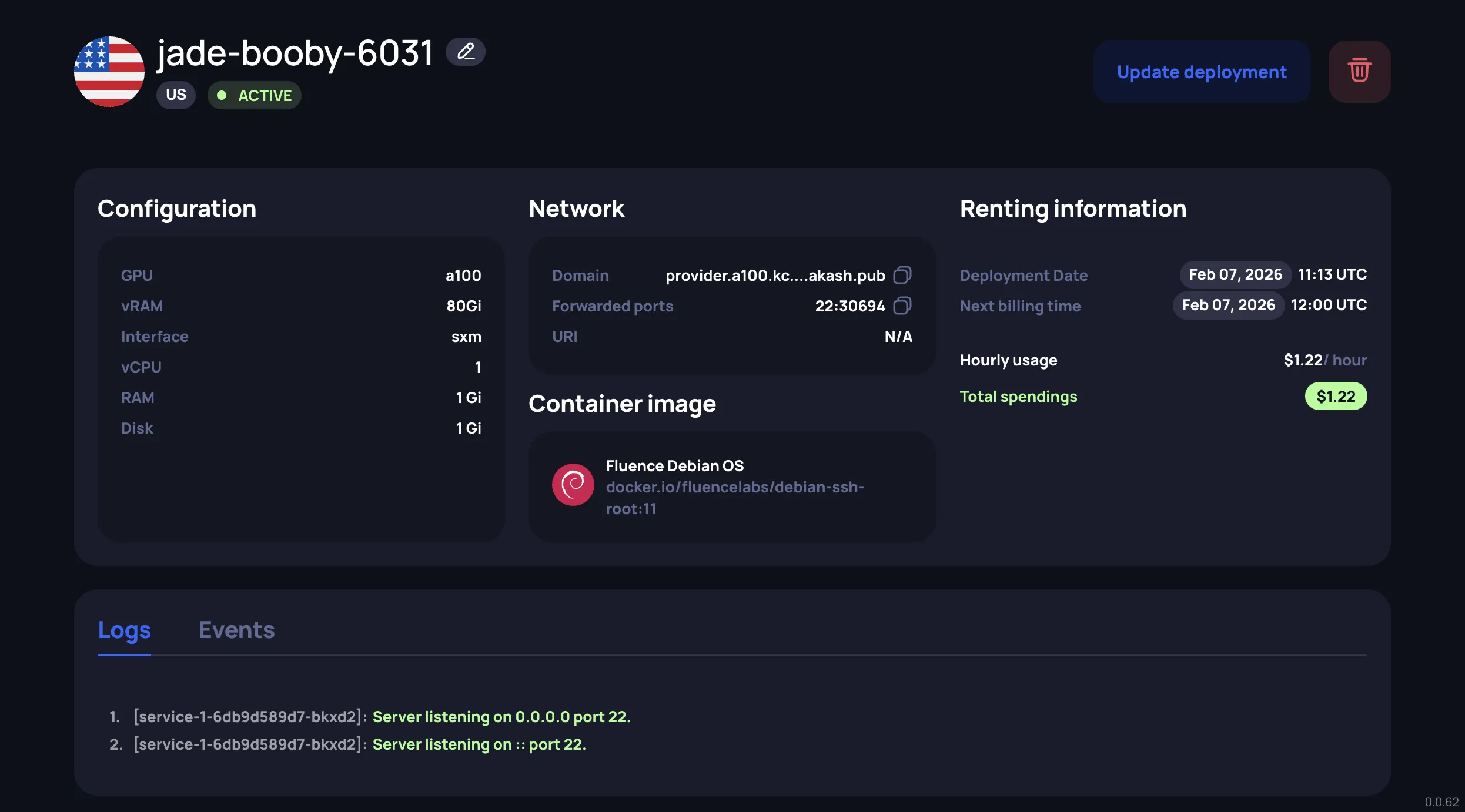The image size is (1465, 812).
Task: Switch to the Events tab
Action: [236, 629]
